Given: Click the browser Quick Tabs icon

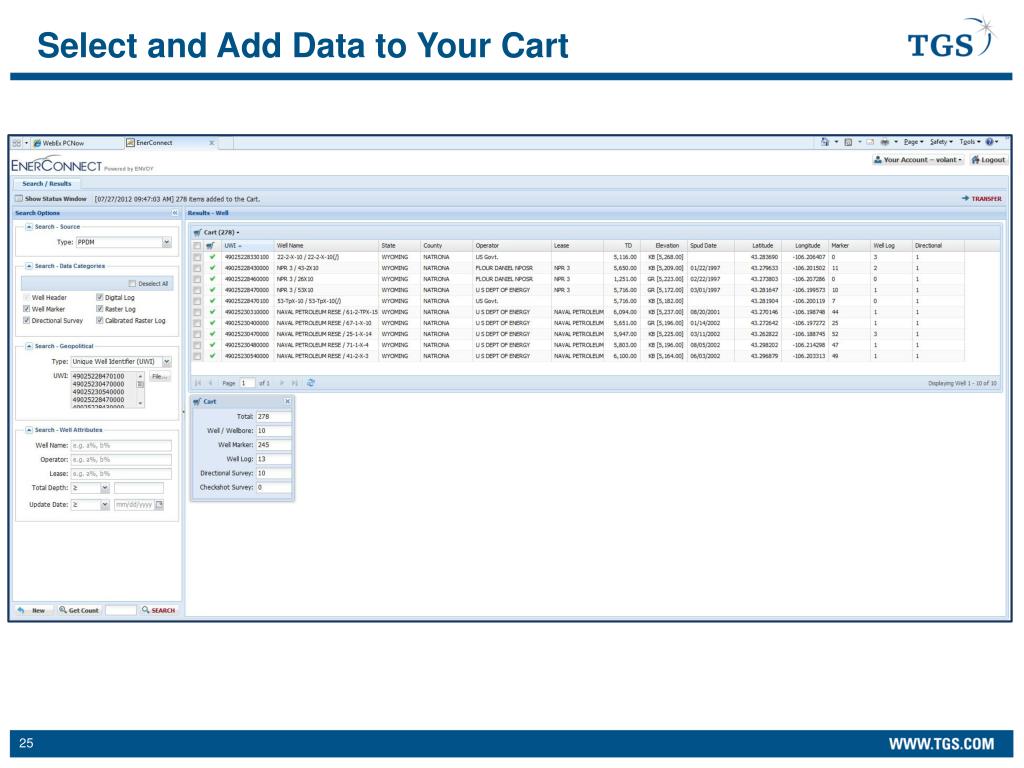Looking at the screenshot, I should pyautogui.click(x=16, y=143).
